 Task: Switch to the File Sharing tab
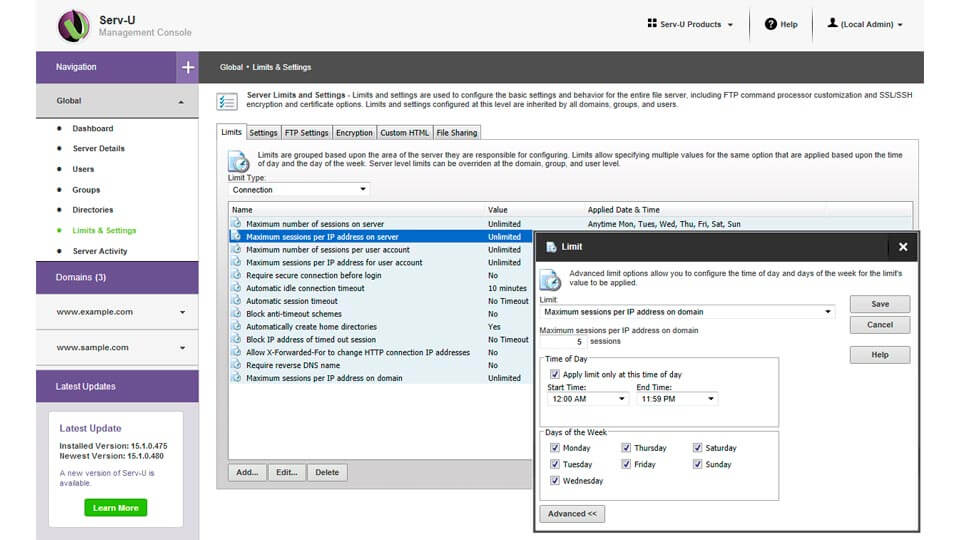click(x=457, y=132)
